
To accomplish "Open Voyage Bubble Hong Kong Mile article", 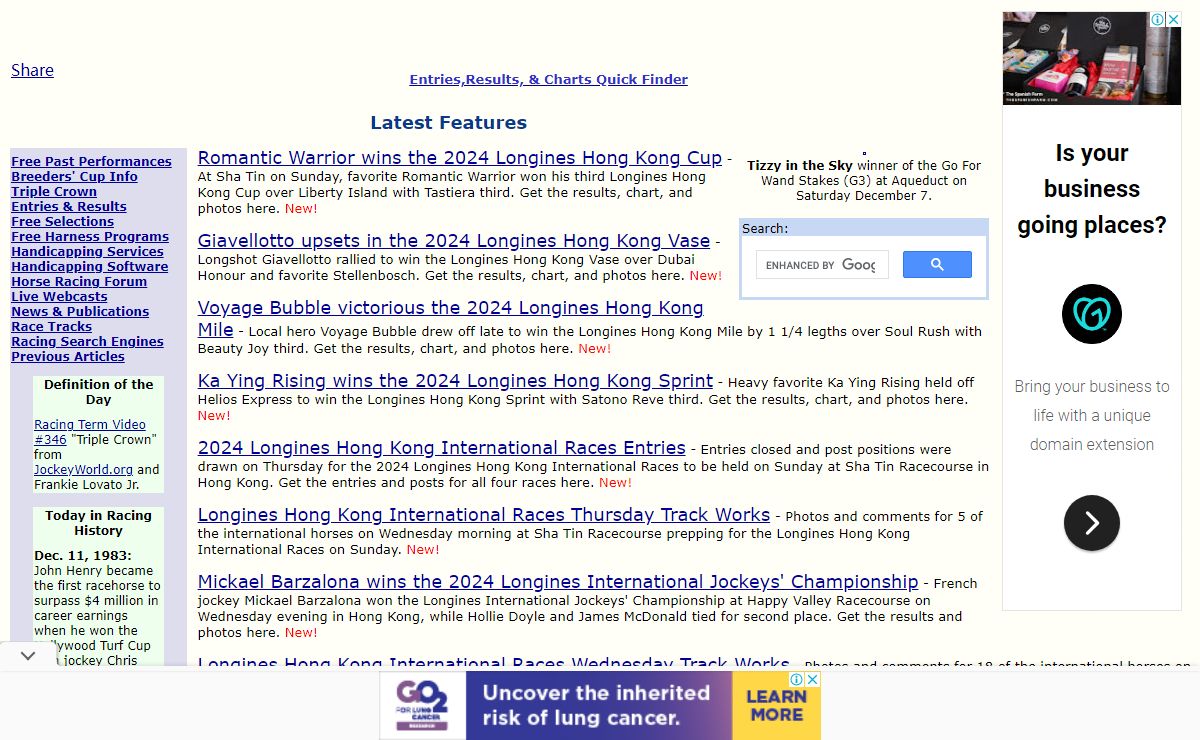I will (x=450, y=318).
